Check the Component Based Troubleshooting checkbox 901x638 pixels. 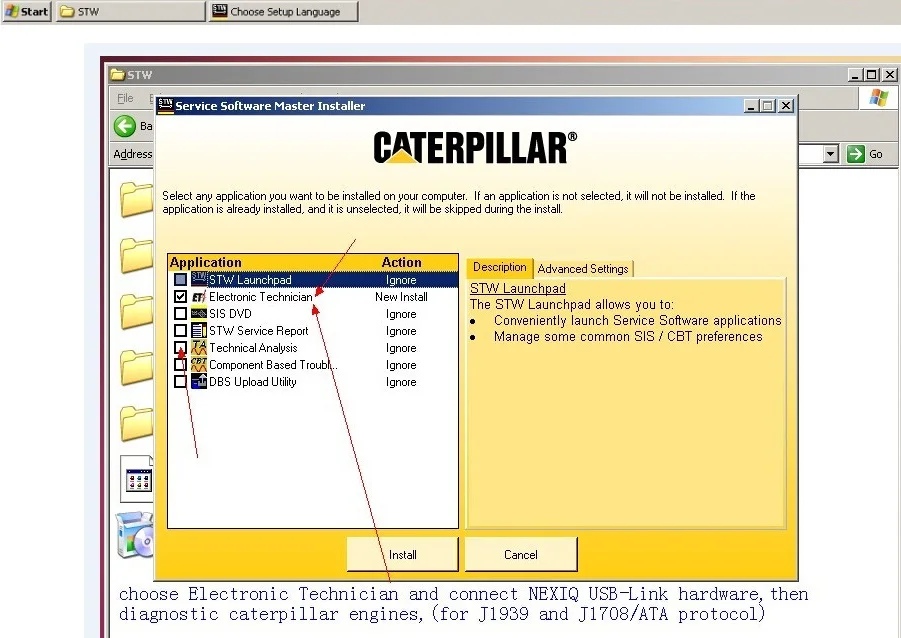pos(180,364)
